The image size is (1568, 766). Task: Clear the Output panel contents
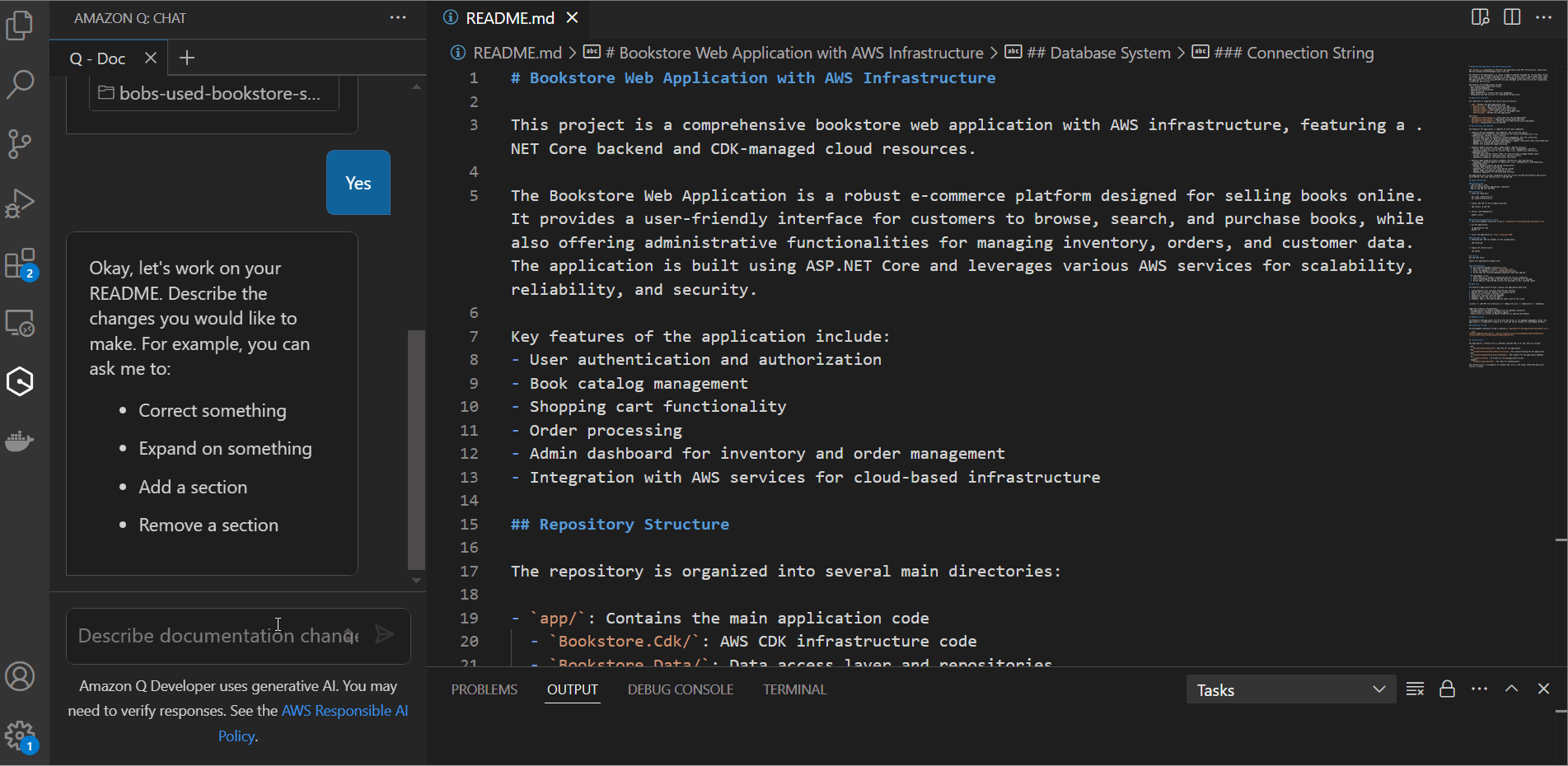[1415, 689]
